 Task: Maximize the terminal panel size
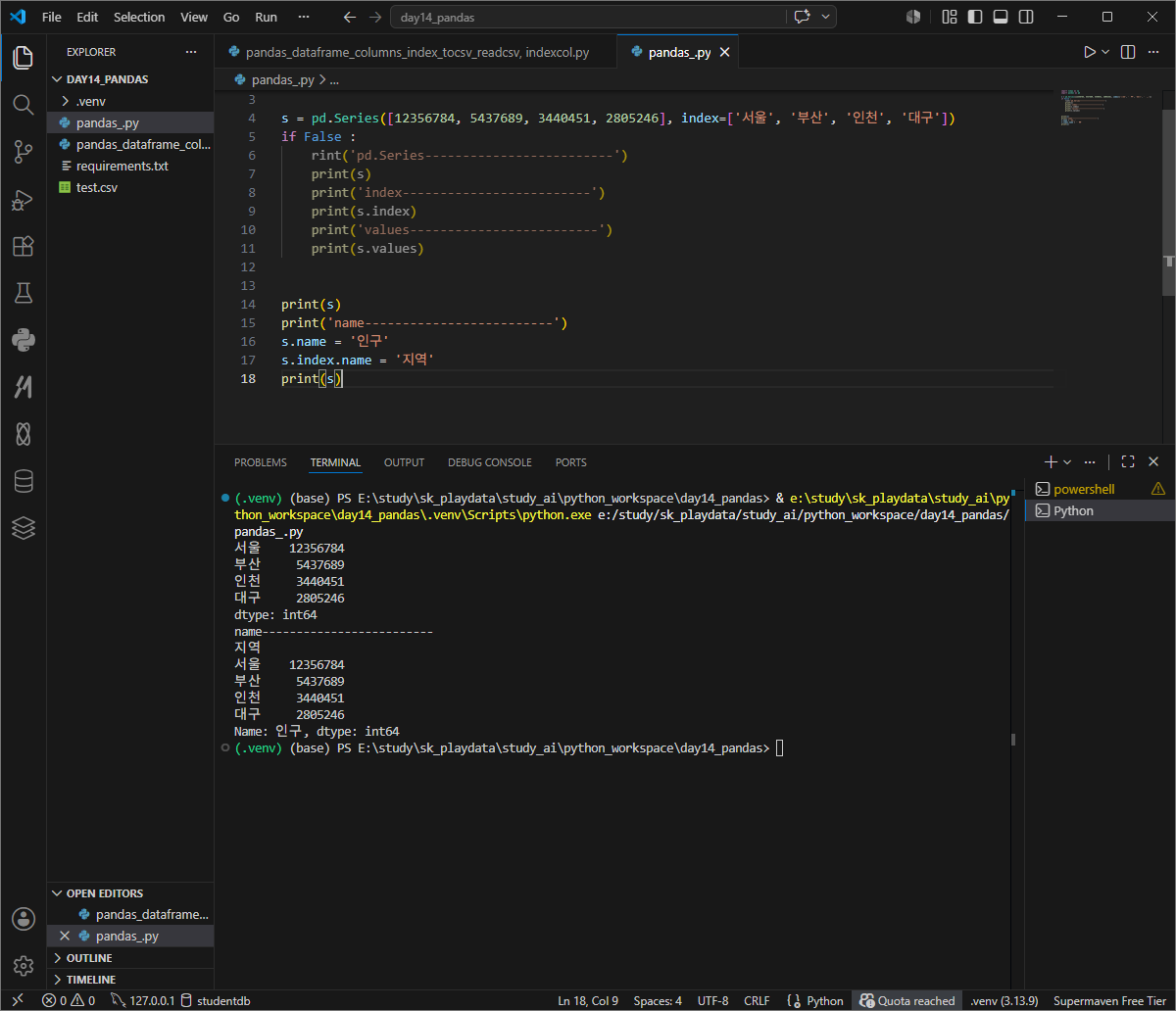tap(1128, 462)
